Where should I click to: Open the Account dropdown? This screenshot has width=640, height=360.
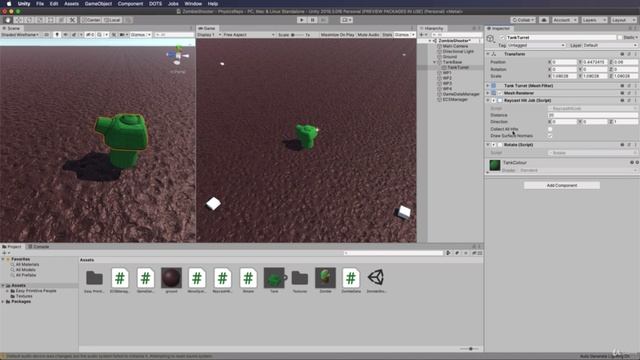(565, 20)
